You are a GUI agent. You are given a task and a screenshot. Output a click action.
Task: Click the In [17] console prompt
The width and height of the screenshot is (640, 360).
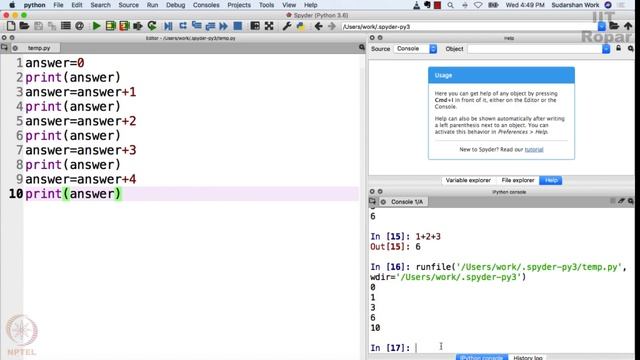[x=390, y=348]
